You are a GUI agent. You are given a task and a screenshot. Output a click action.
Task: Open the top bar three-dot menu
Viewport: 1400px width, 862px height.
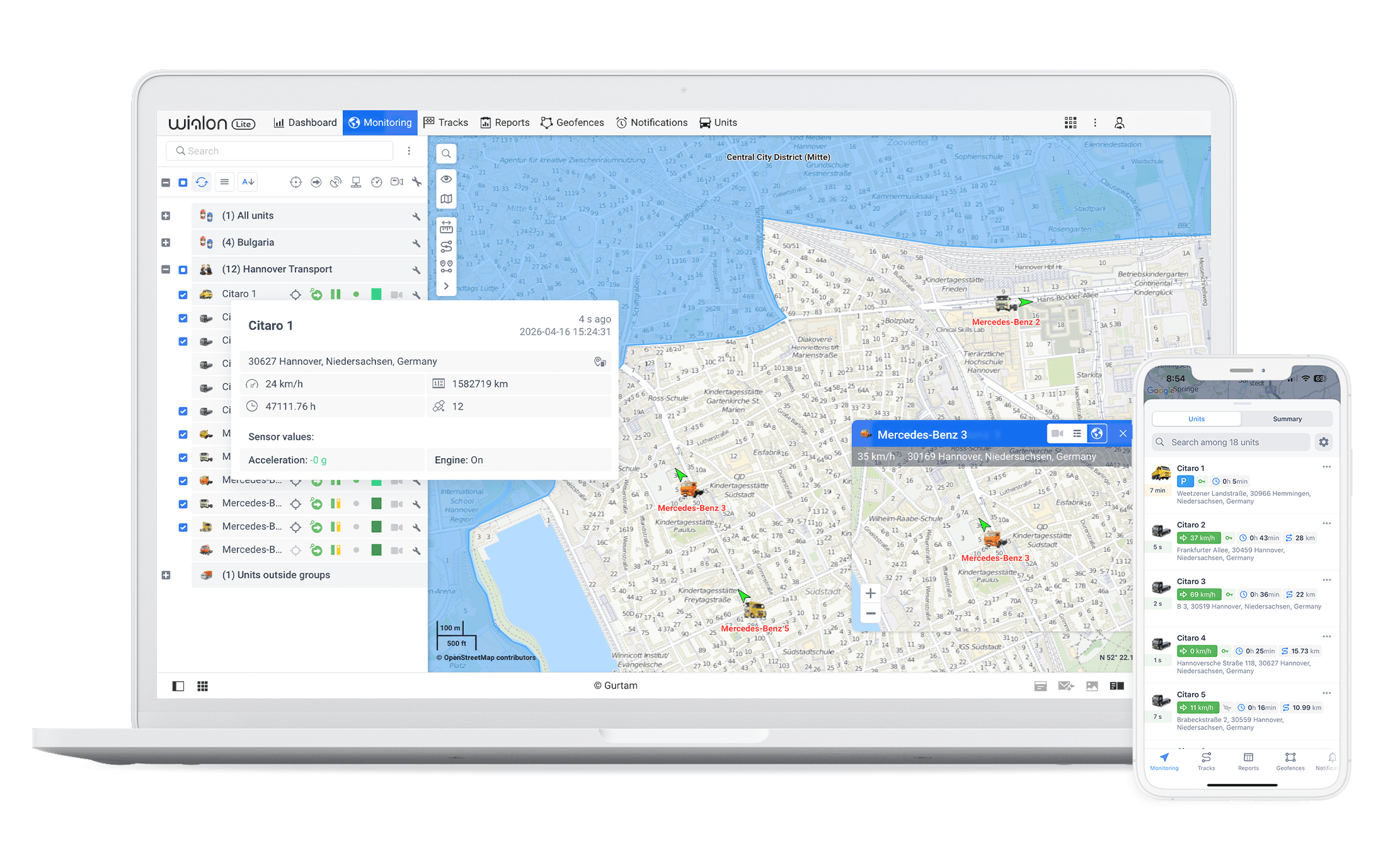pyautogui.click(x=1095, y=123)
